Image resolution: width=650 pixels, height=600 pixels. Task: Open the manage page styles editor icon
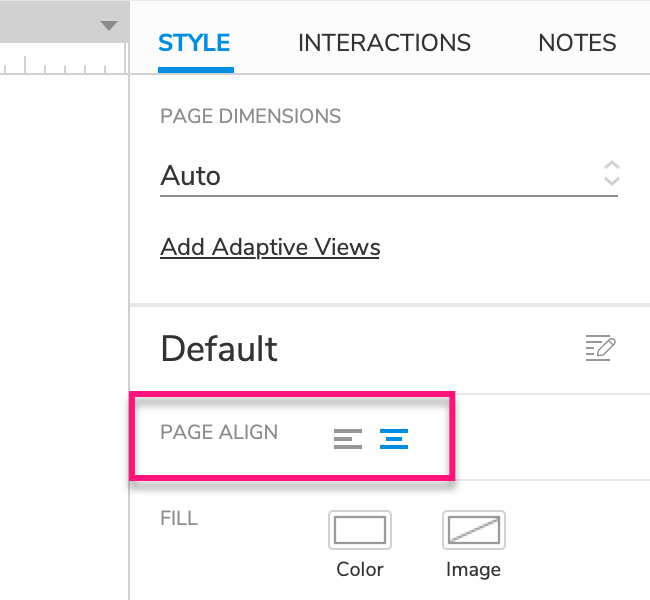click(600, 348)
